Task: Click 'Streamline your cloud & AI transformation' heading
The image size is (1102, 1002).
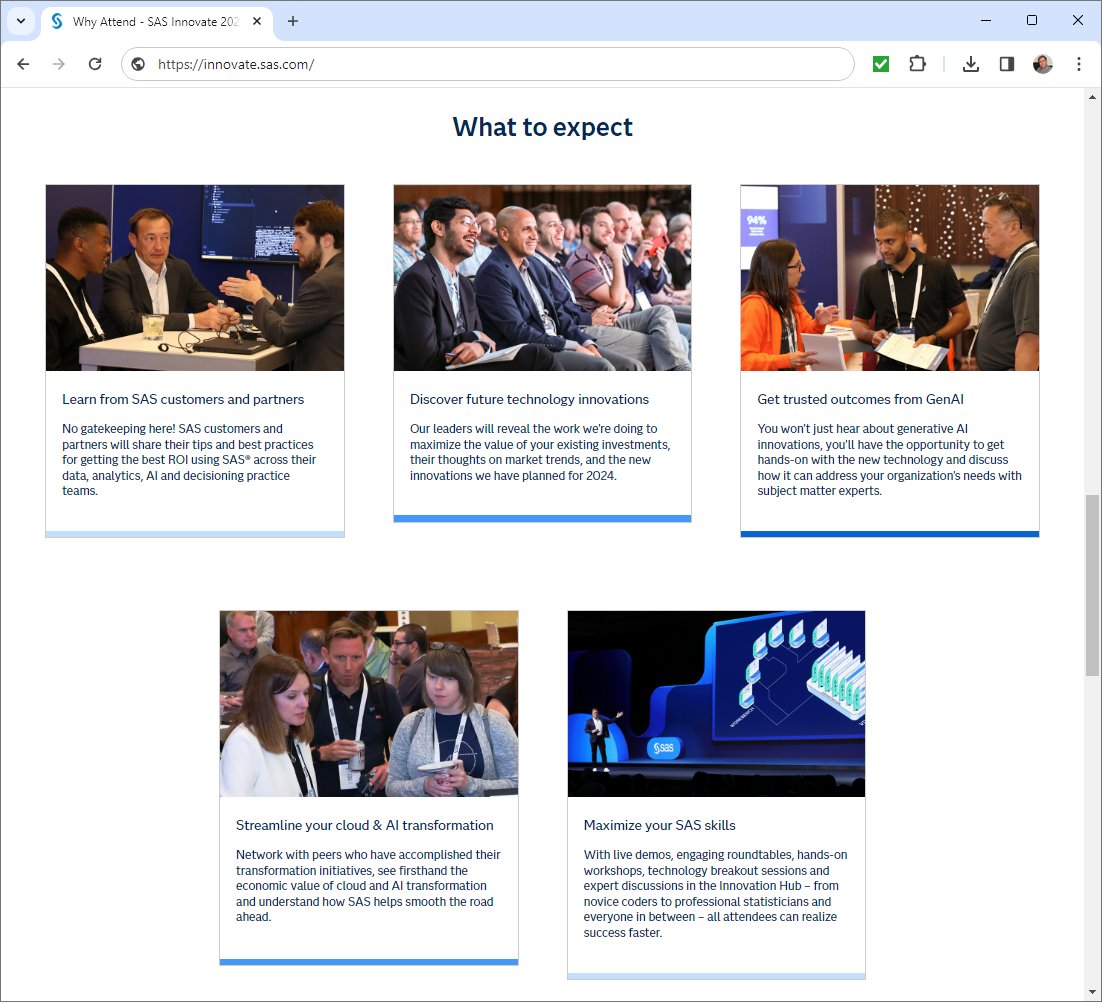Action: (365, 825)
